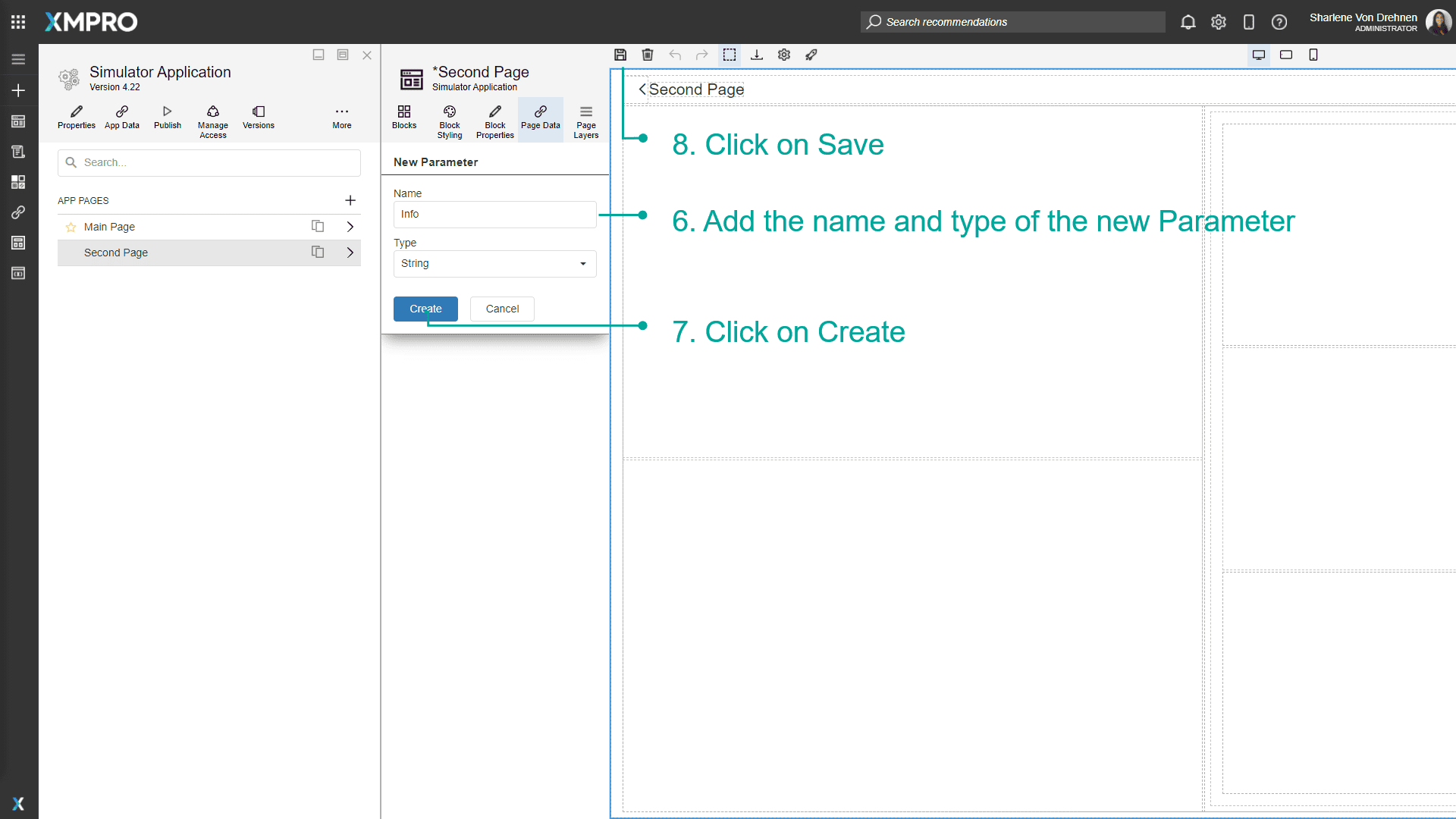Select the Page Data tab
The width and height of the screenshot is (1456, 819).
coord(540,120)
